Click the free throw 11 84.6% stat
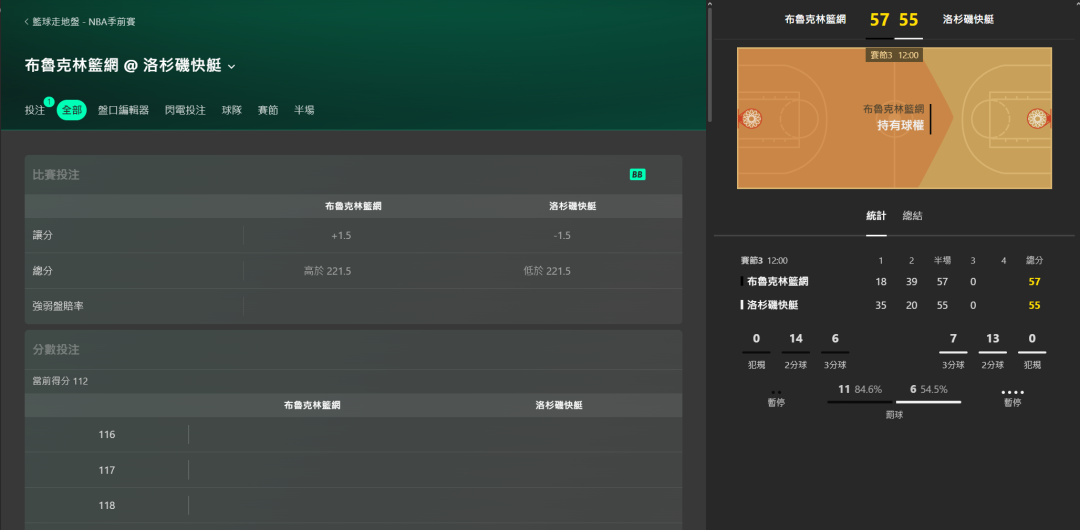Screen dimensions: 1080x530 pyautogui.click(x=860, y=389)
